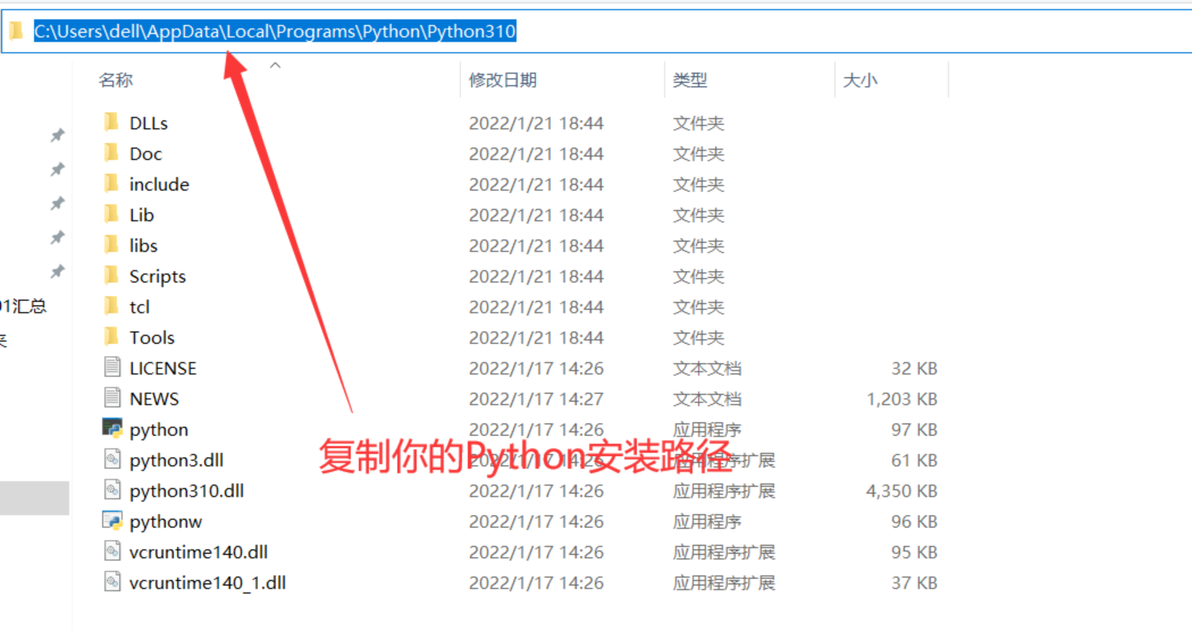Click the 应用程序 type of pythonw
This screenshot has width=1192, height=631.
(706, 522)
